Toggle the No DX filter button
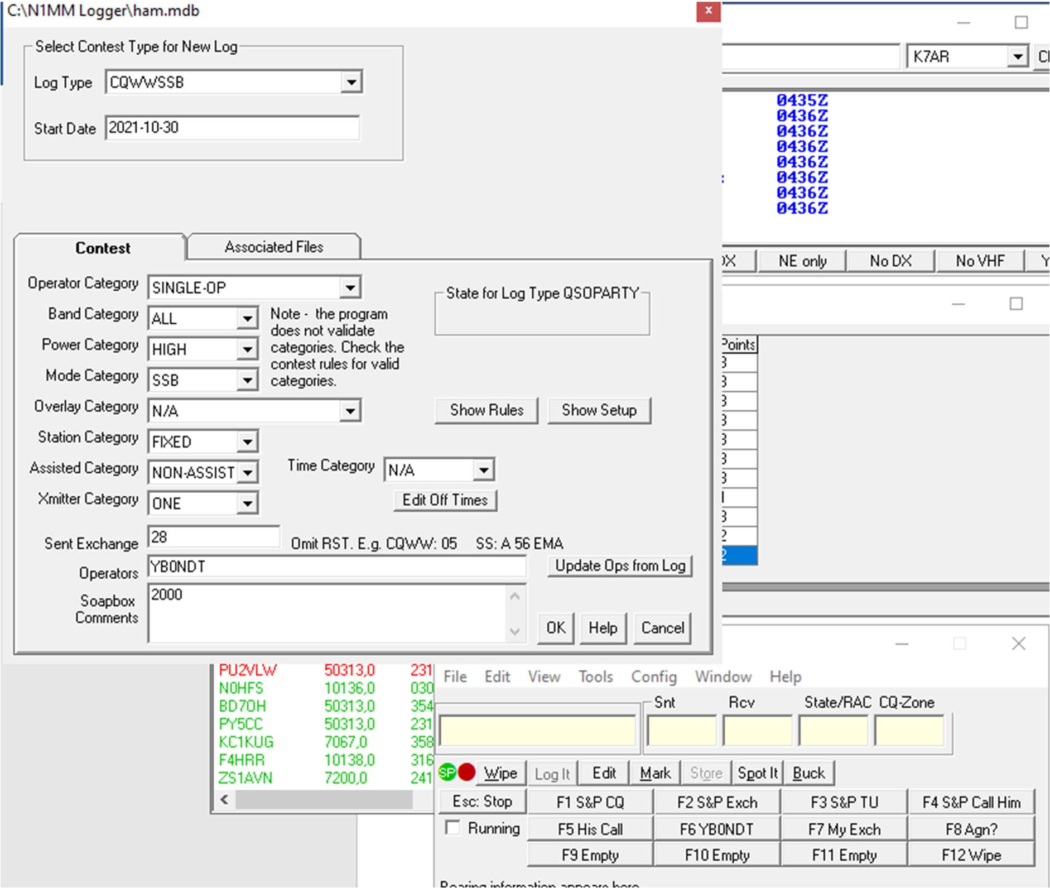Viewport: 1050px width, 888px height. [890, 261]
